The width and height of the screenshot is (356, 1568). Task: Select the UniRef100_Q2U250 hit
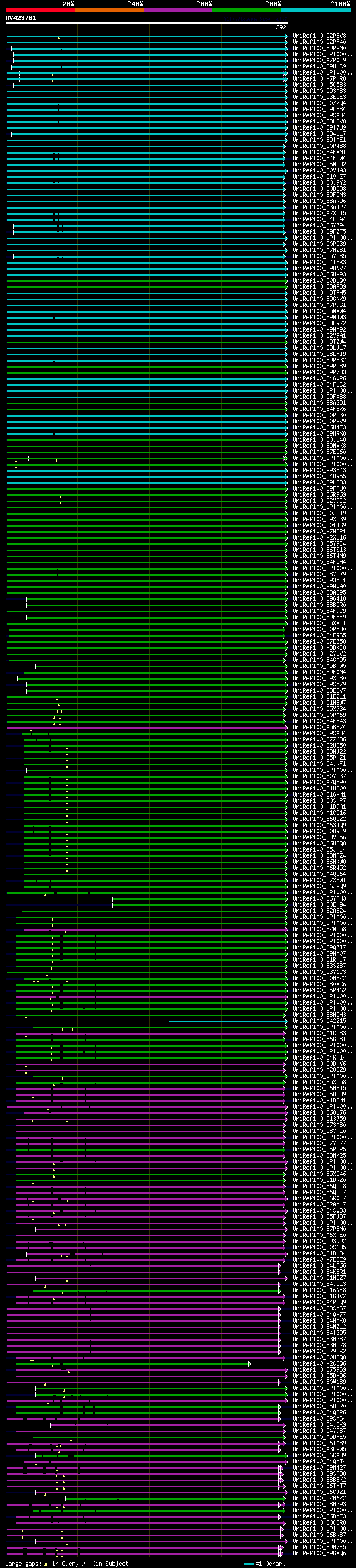pos(319,746)
